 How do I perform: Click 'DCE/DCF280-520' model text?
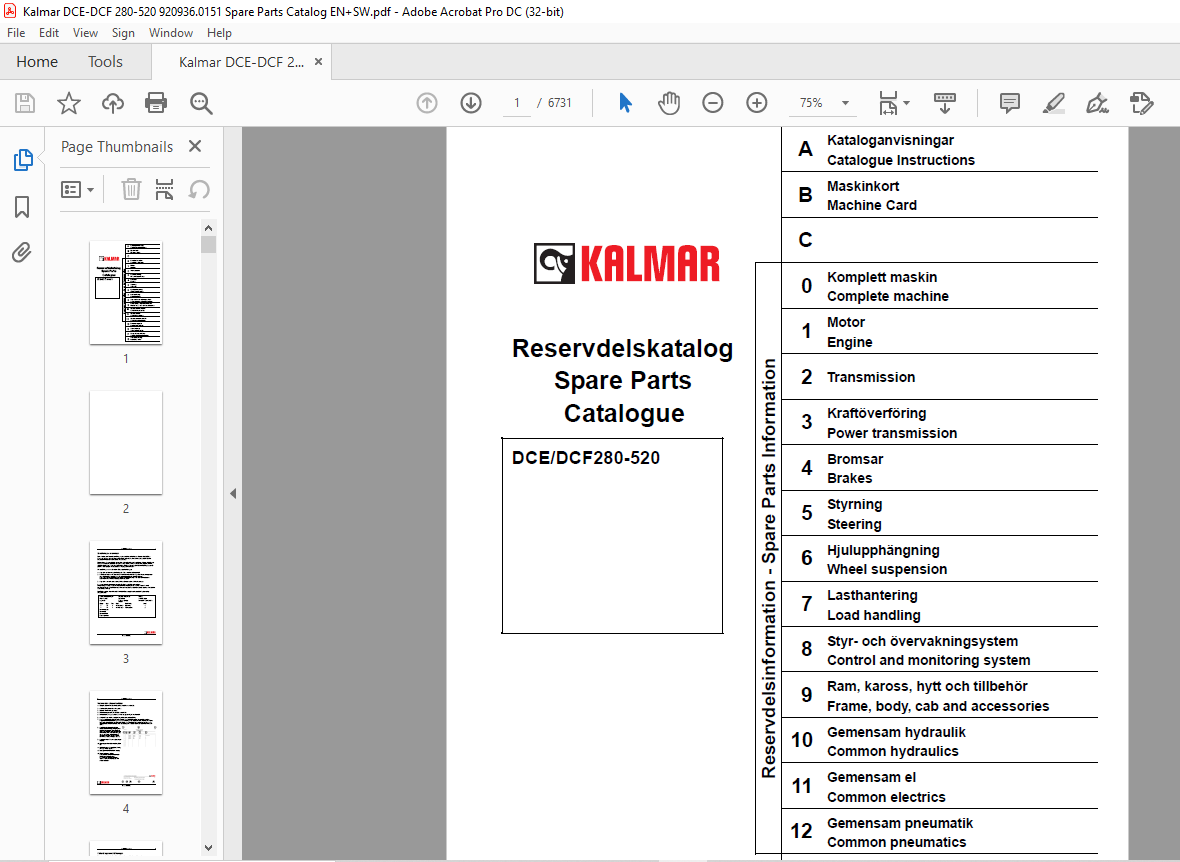pyautogui.click(x=585, y=458)
